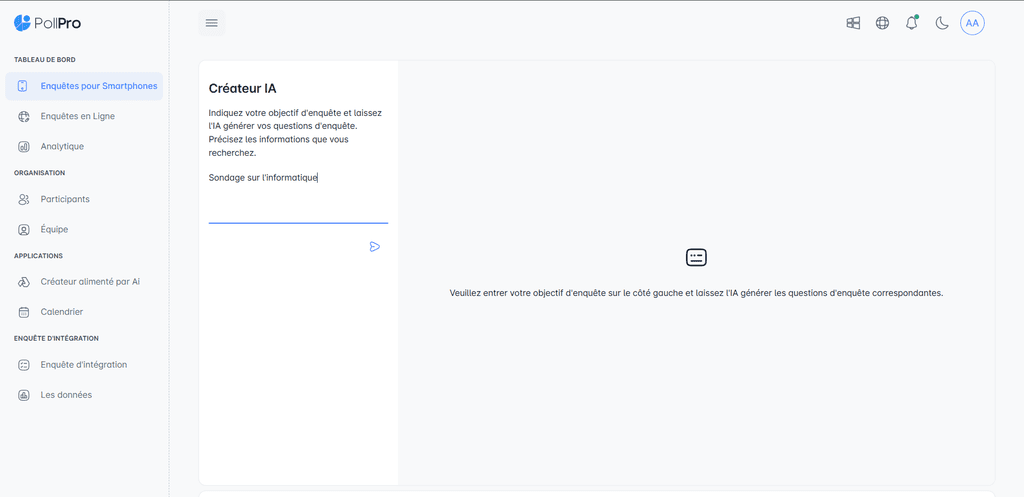This screenshot has height=497, width=1024.
Task: Click the chat placeholder icon in center
Action: point(696,257)
